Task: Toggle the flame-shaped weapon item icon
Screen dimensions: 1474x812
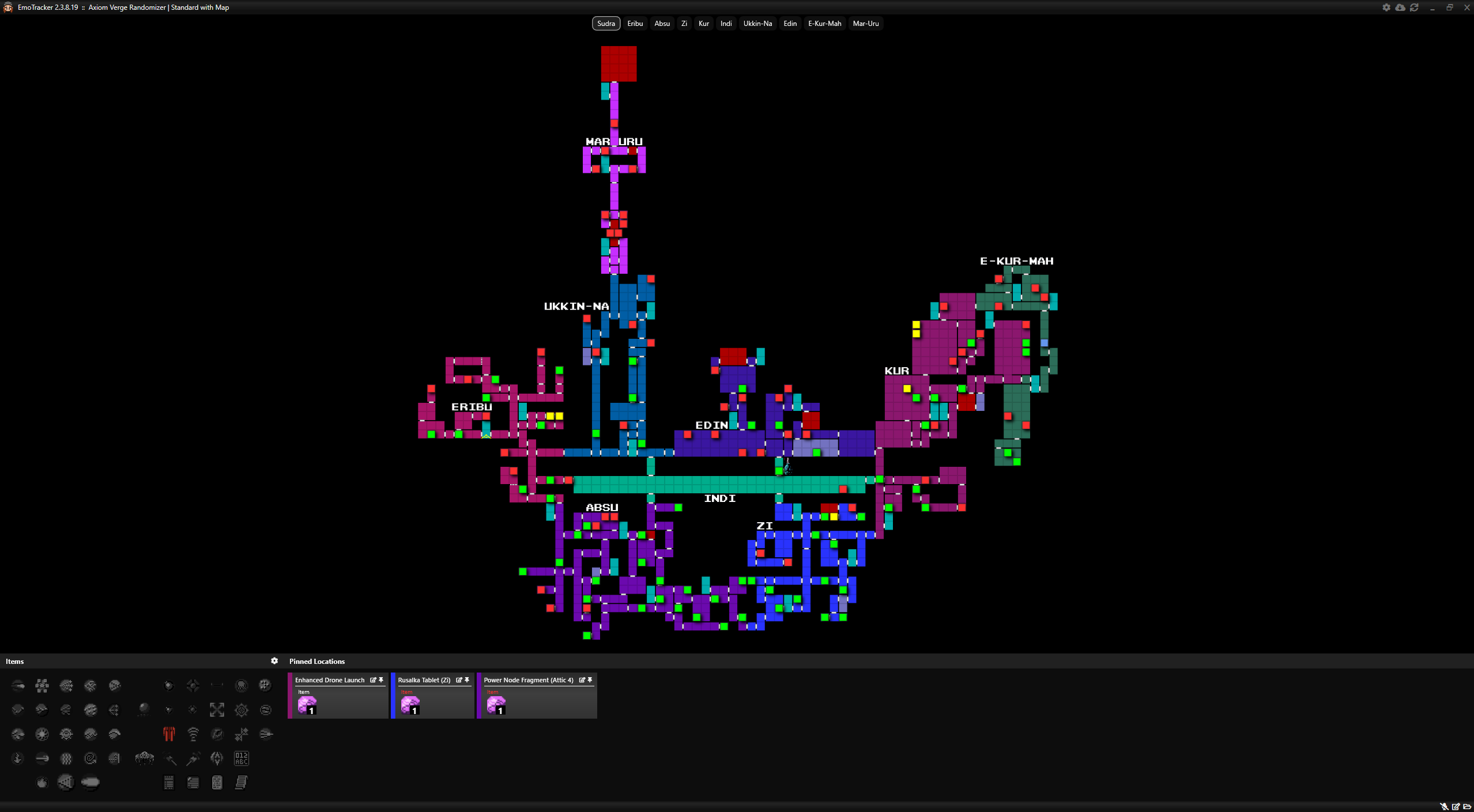Action: point(42,783)
